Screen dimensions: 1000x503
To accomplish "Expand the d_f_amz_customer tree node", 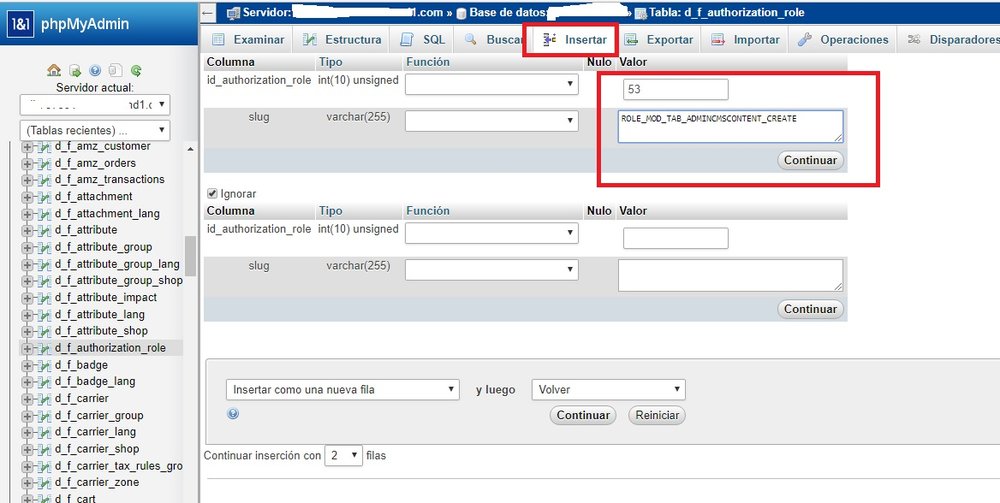I will pyautogui.click(x=27, y=147).
